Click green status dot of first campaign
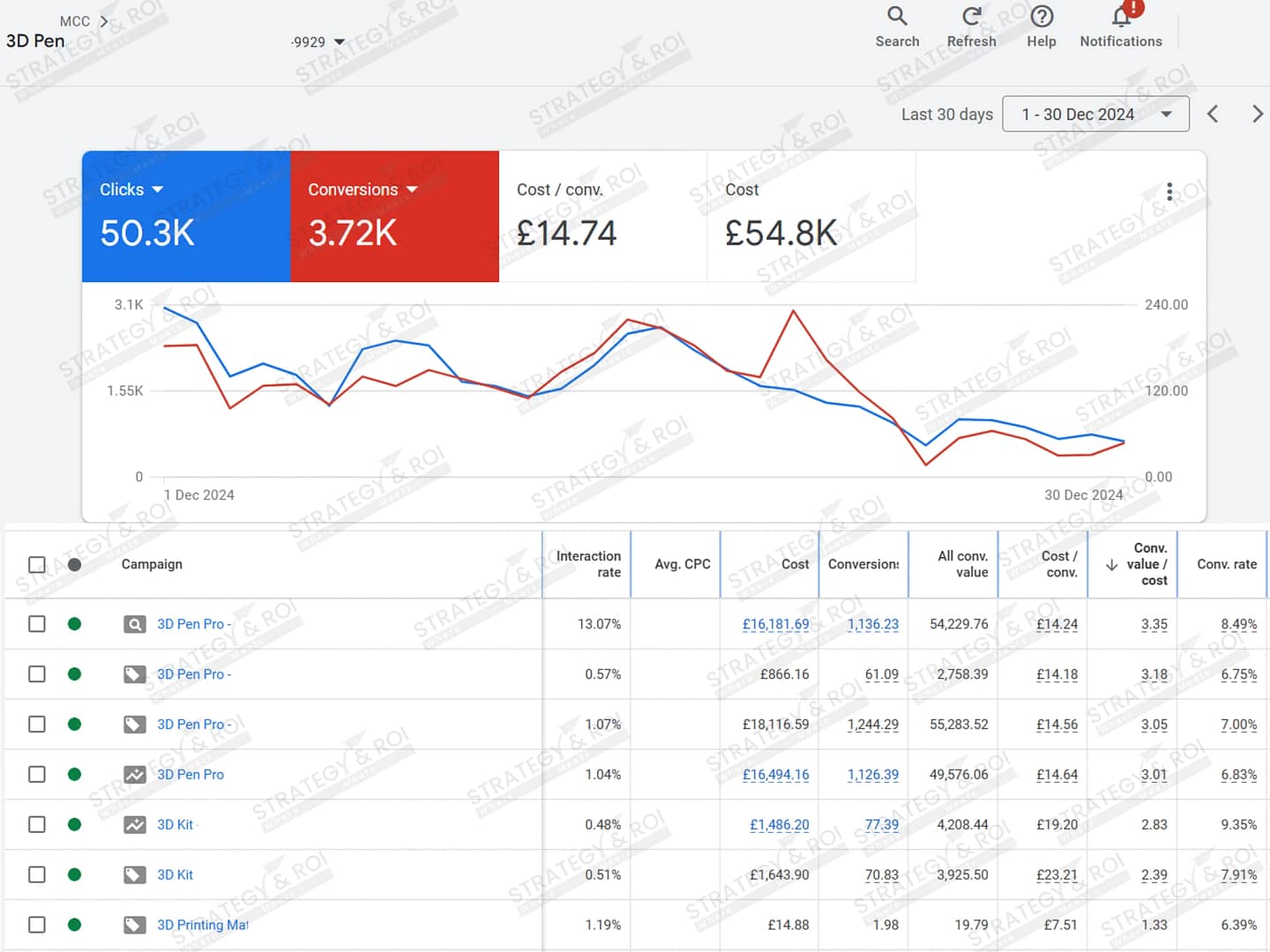 coord(75,624)
